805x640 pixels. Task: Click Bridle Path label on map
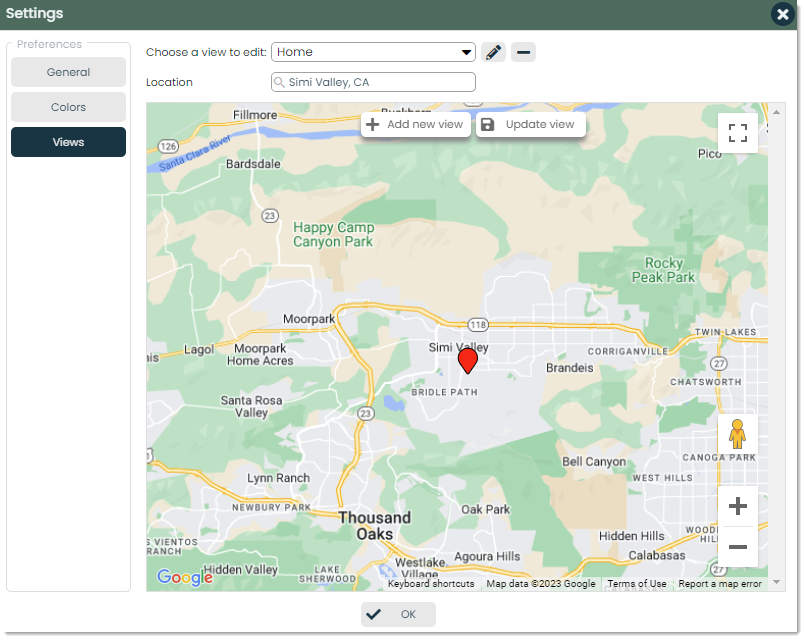click(x=445, y=392)
